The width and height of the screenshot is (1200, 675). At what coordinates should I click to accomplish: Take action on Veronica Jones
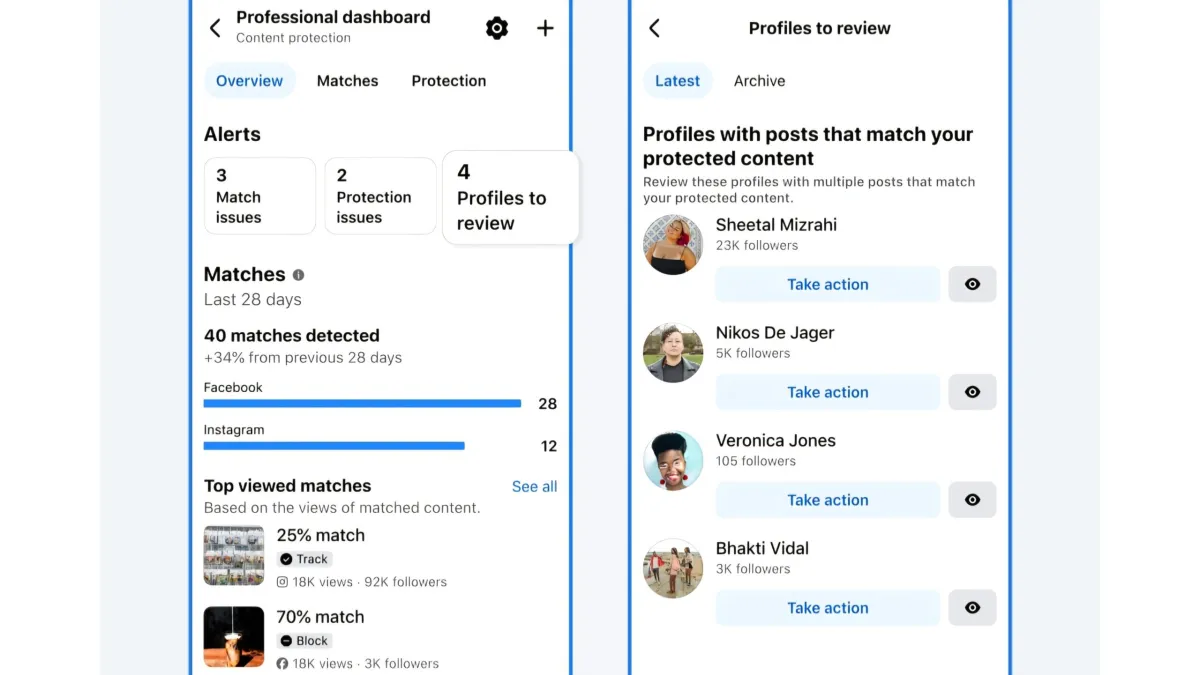(828, 500)
